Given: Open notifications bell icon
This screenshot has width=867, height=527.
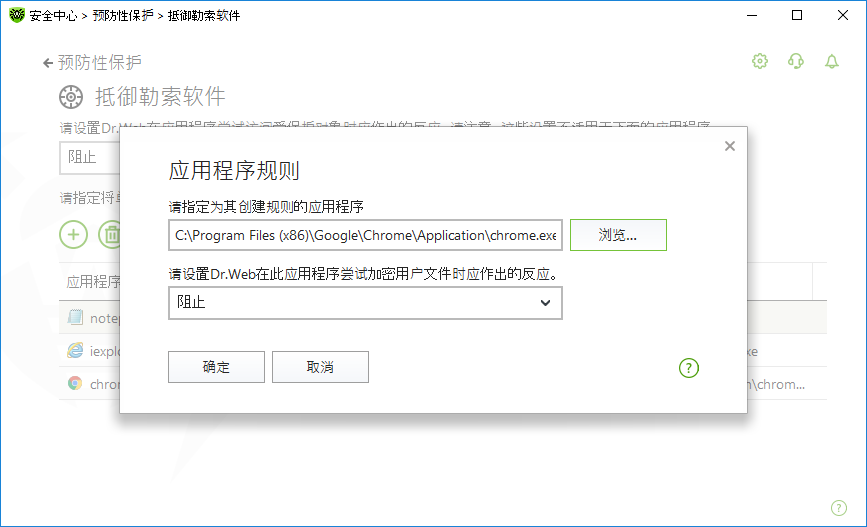Looking at the screenshot, I should coord(832,61).
